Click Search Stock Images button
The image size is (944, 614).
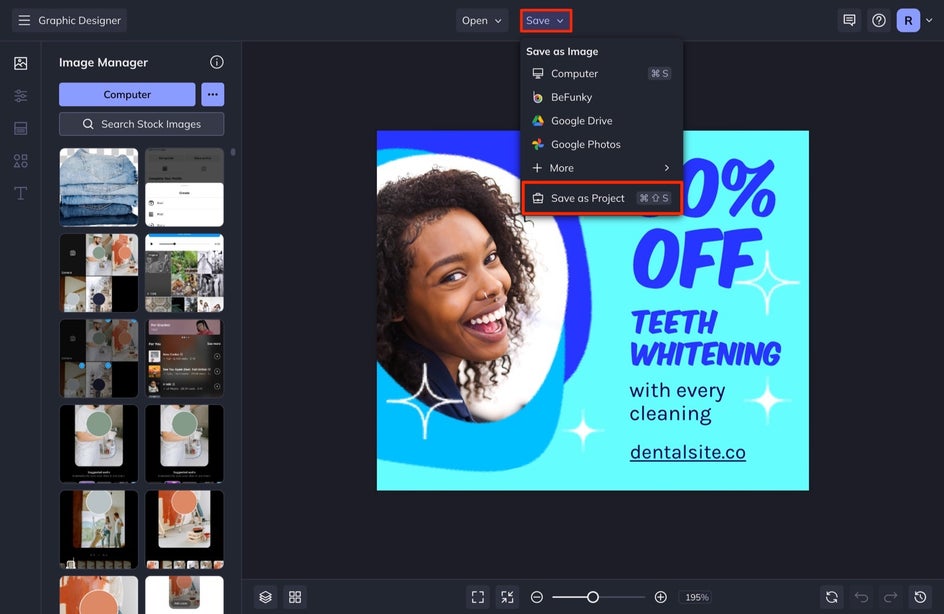pyautogui.click(x=141, y=124)
